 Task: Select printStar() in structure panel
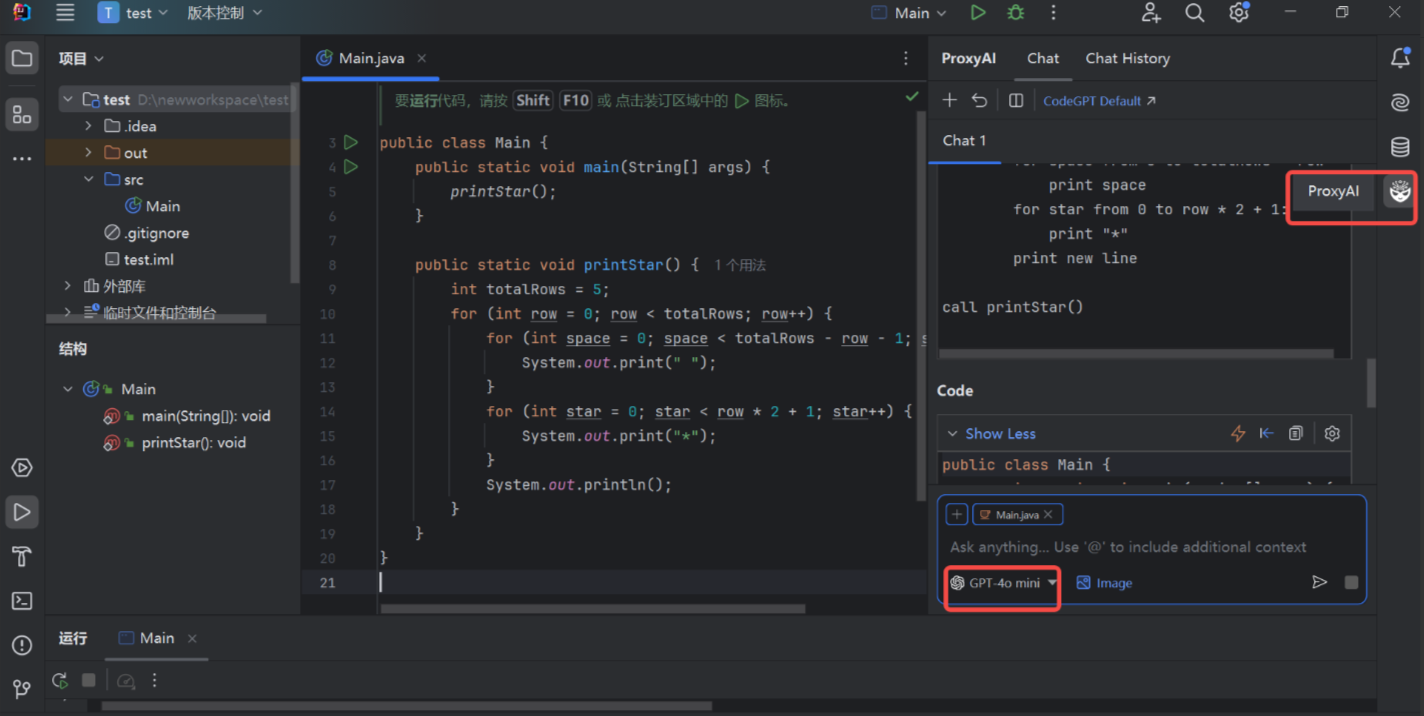[x=175, y=443]
